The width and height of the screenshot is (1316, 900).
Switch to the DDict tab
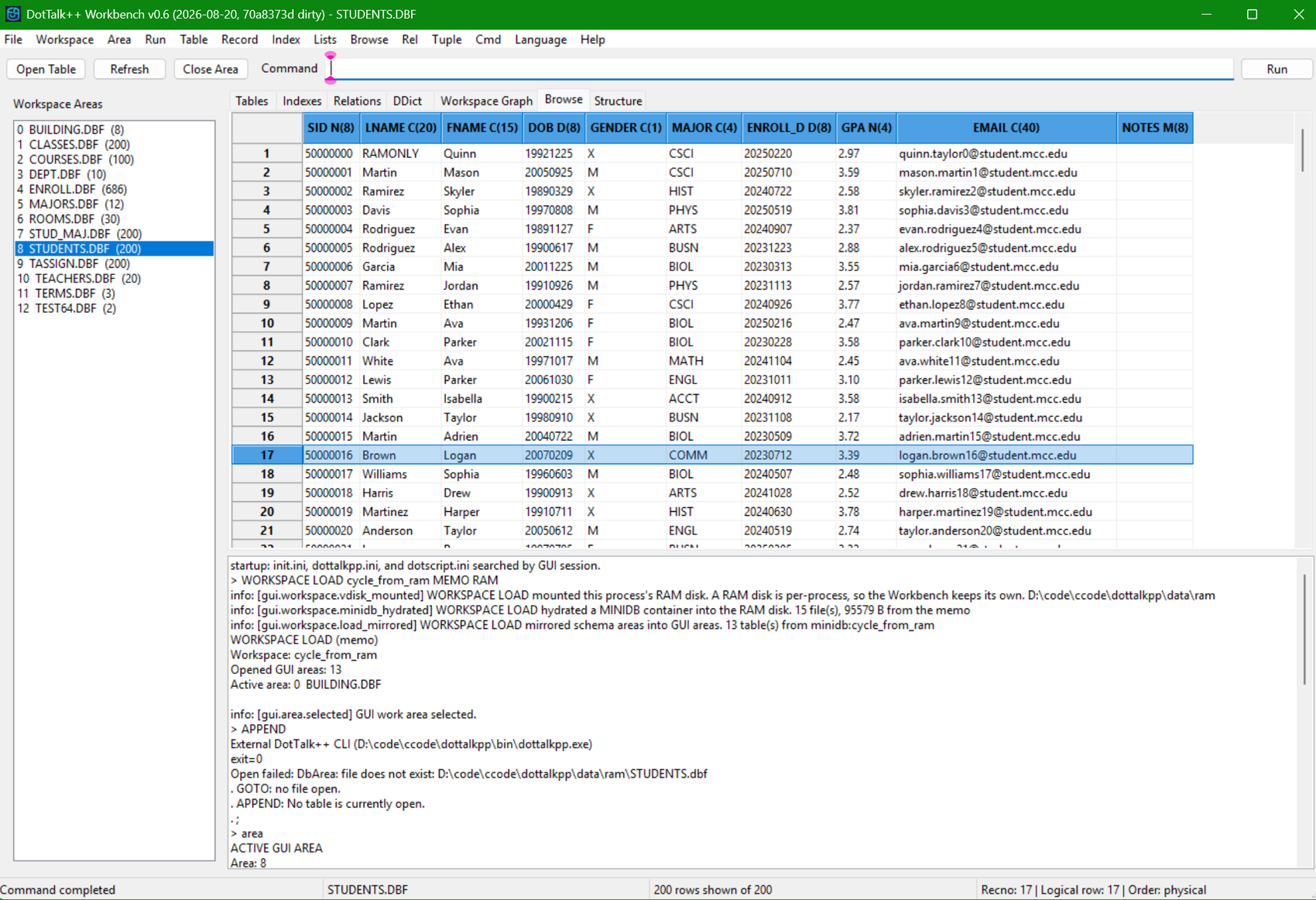click(x=407, y=101)
